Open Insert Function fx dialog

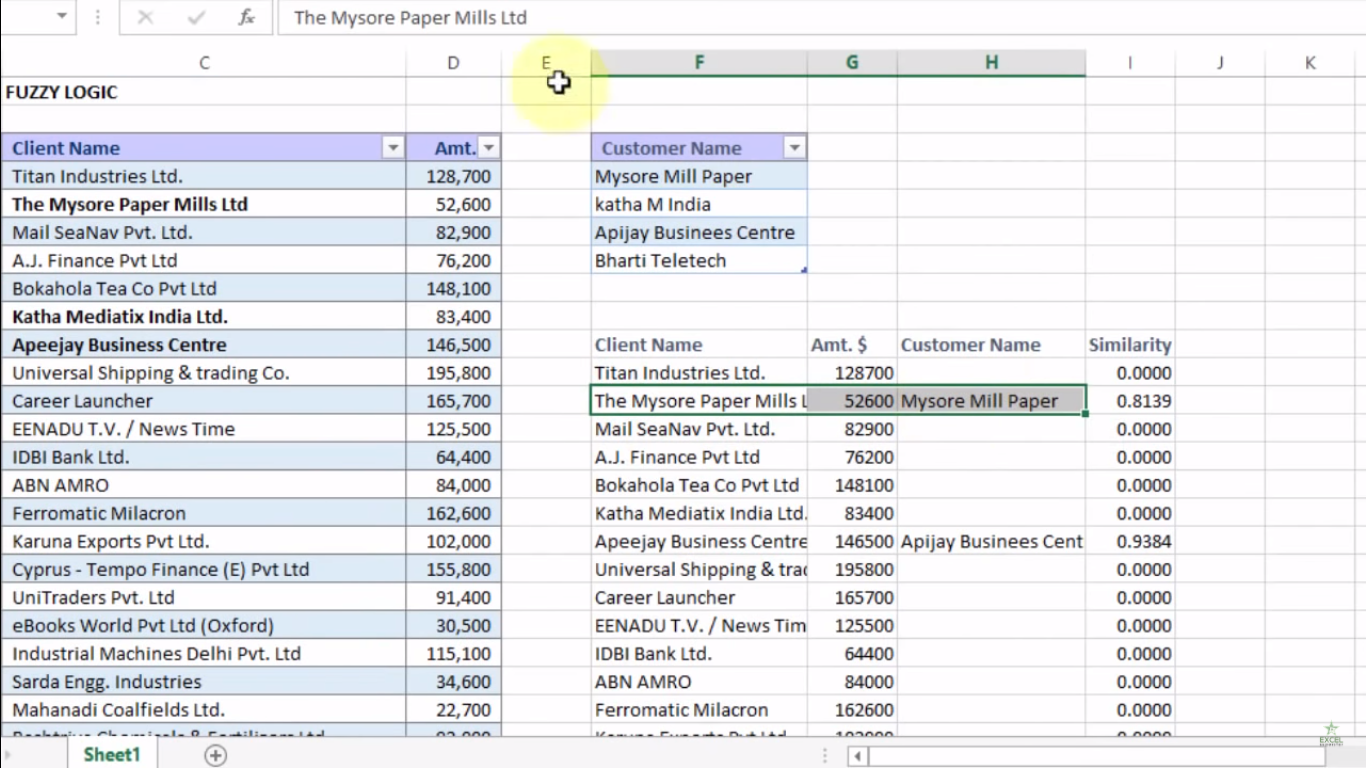[x=246, y=18]
